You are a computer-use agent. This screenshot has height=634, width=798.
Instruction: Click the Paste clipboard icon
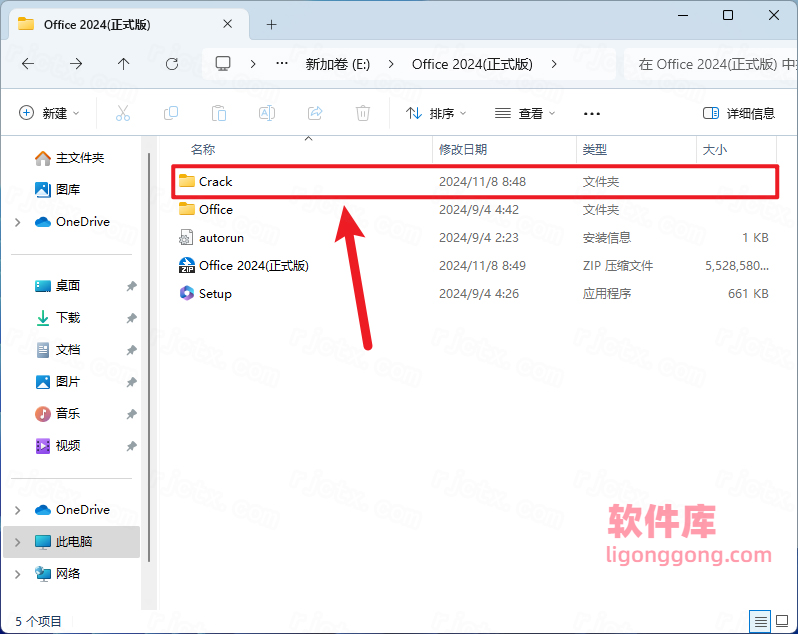[x=219, y=113]
